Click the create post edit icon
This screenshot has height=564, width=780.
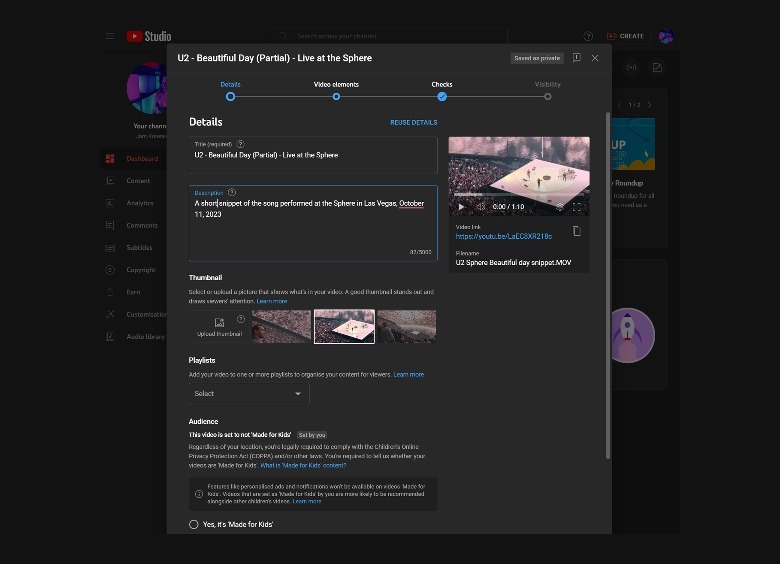657,68
